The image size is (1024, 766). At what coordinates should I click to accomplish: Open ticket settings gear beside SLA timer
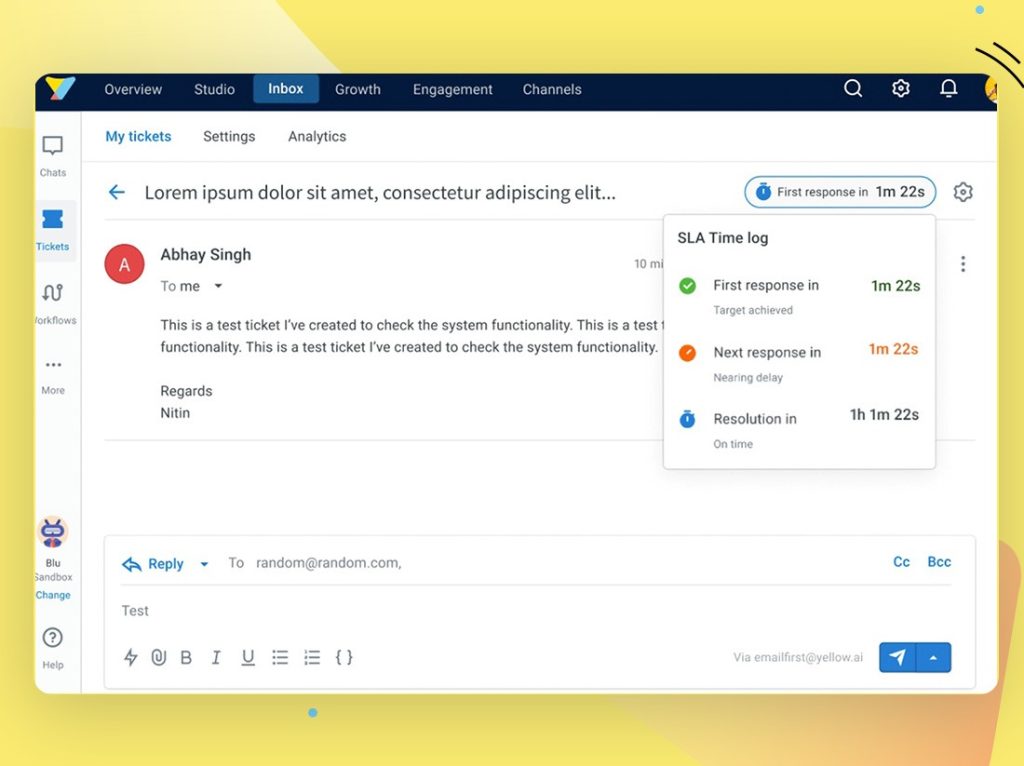(x=963, y=192)
